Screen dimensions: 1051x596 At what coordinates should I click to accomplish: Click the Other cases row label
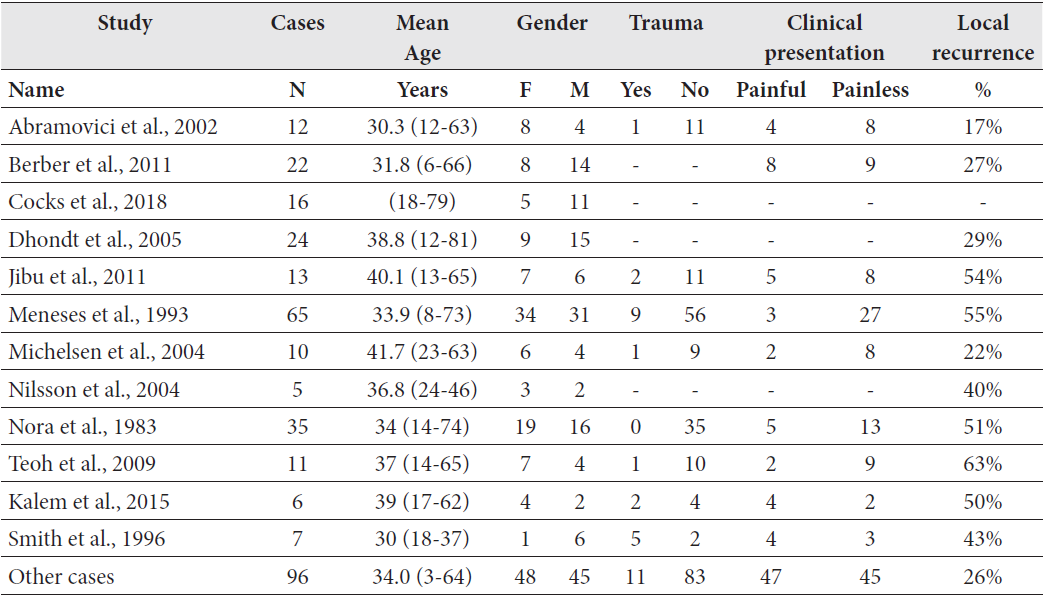62,577
